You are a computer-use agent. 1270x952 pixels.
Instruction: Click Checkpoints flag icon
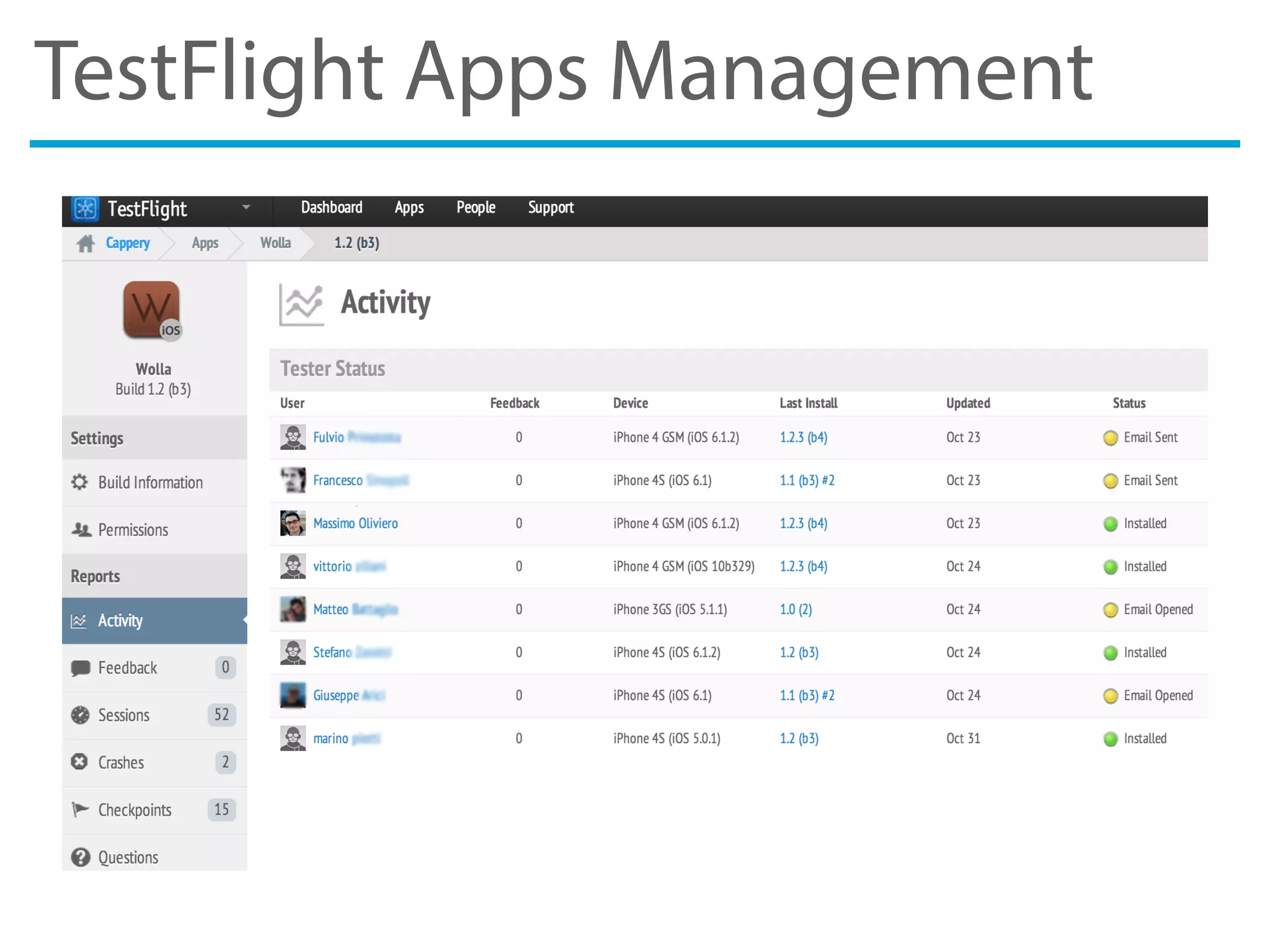tap(80, 809)
